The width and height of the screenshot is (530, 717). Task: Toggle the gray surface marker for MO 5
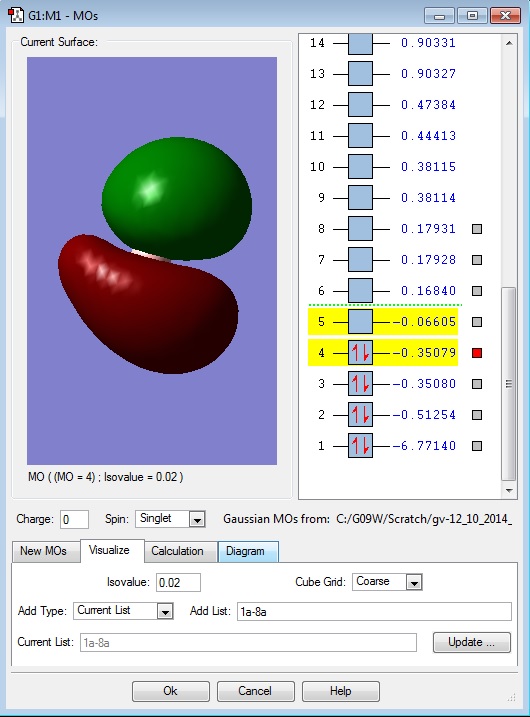pyautogui.click(x=477, y=322)
